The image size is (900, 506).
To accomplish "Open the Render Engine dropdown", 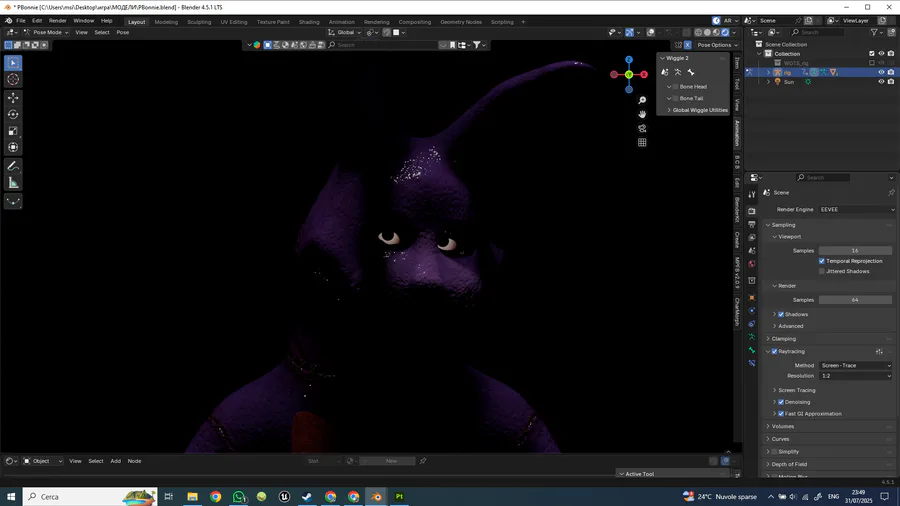I will 856,209.
